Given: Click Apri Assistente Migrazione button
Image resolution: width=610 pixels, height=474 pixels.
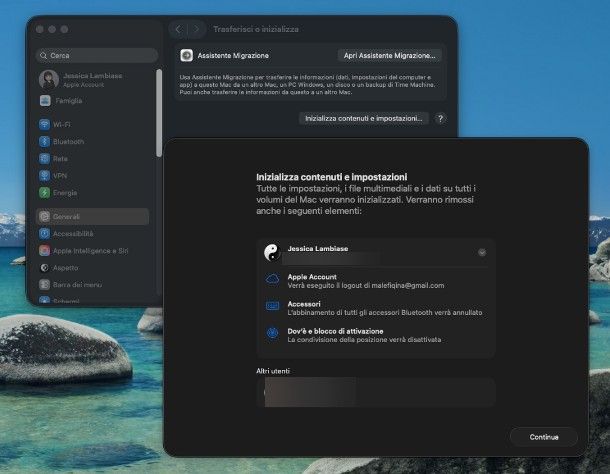Looking at the screenshot, I should coord(389,56).
